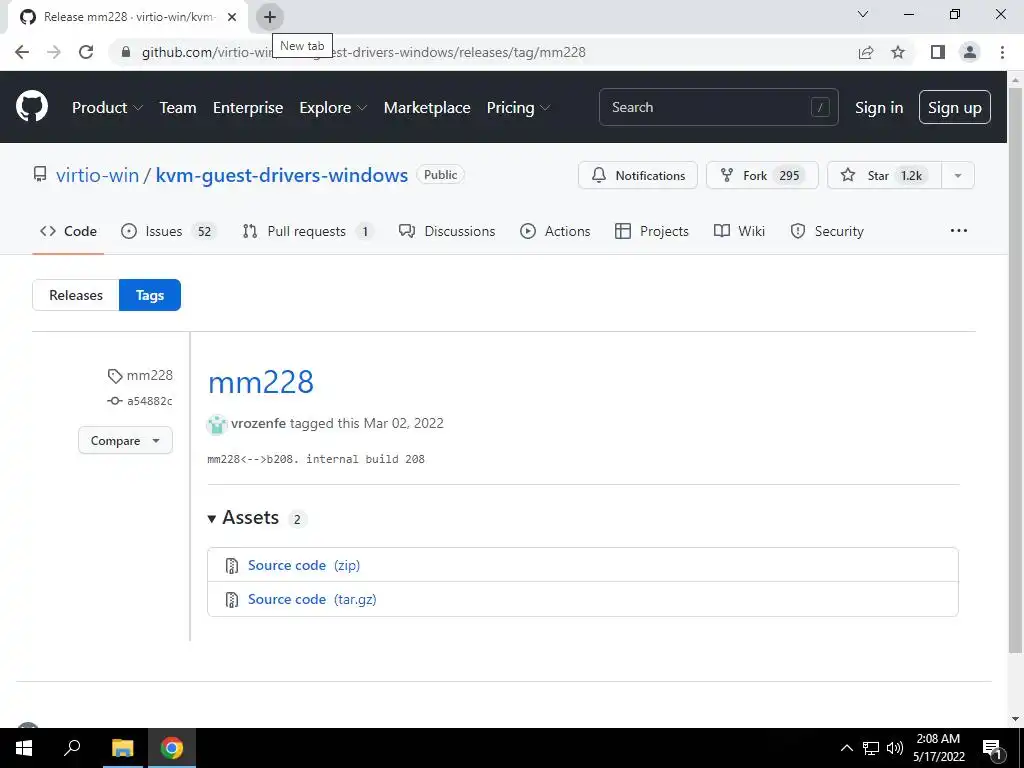
Task: Open File Explorer from the taskbar
Action: [x=122, y=748]
